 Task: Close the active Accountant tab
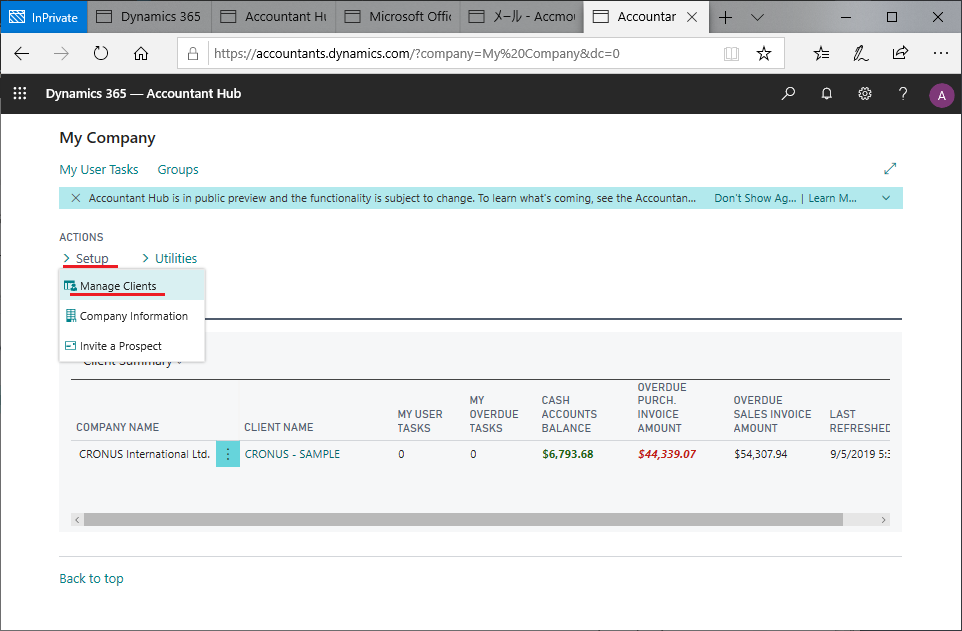pos(692,17)
